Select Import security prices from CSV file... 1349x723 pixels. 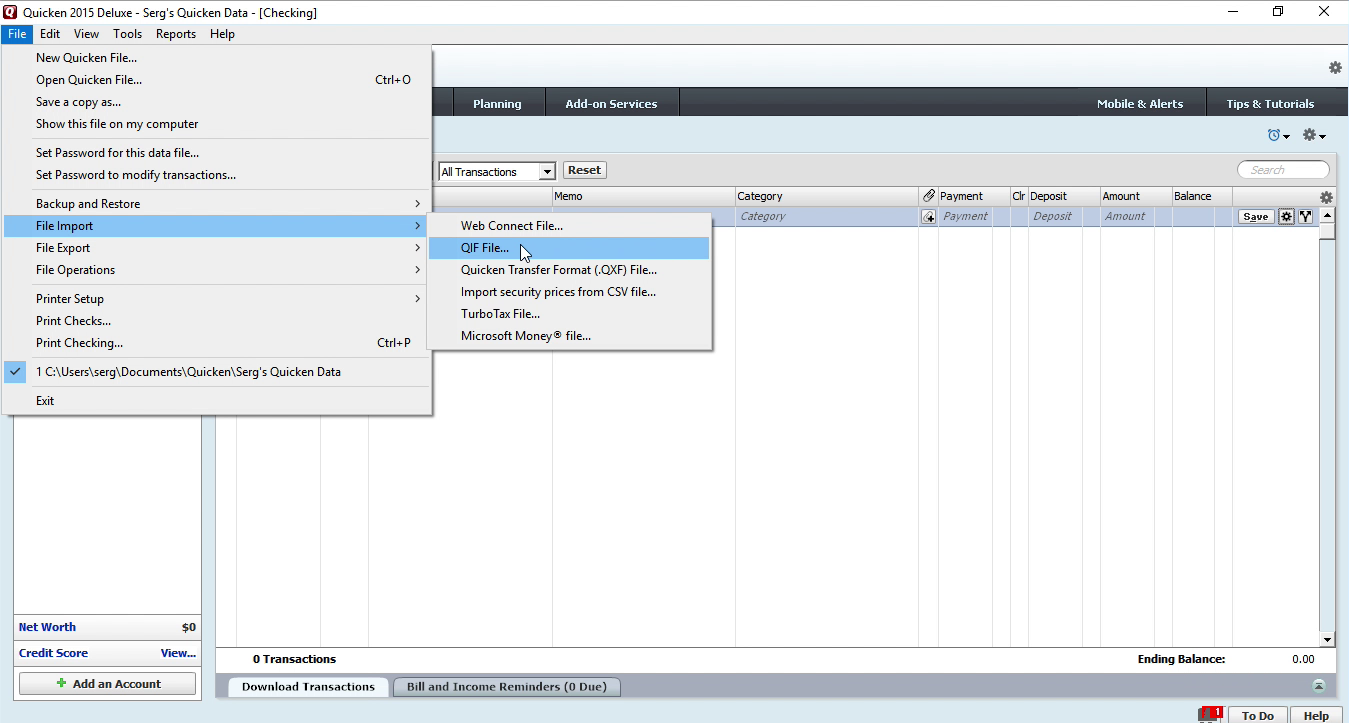(x=569, y=292)
